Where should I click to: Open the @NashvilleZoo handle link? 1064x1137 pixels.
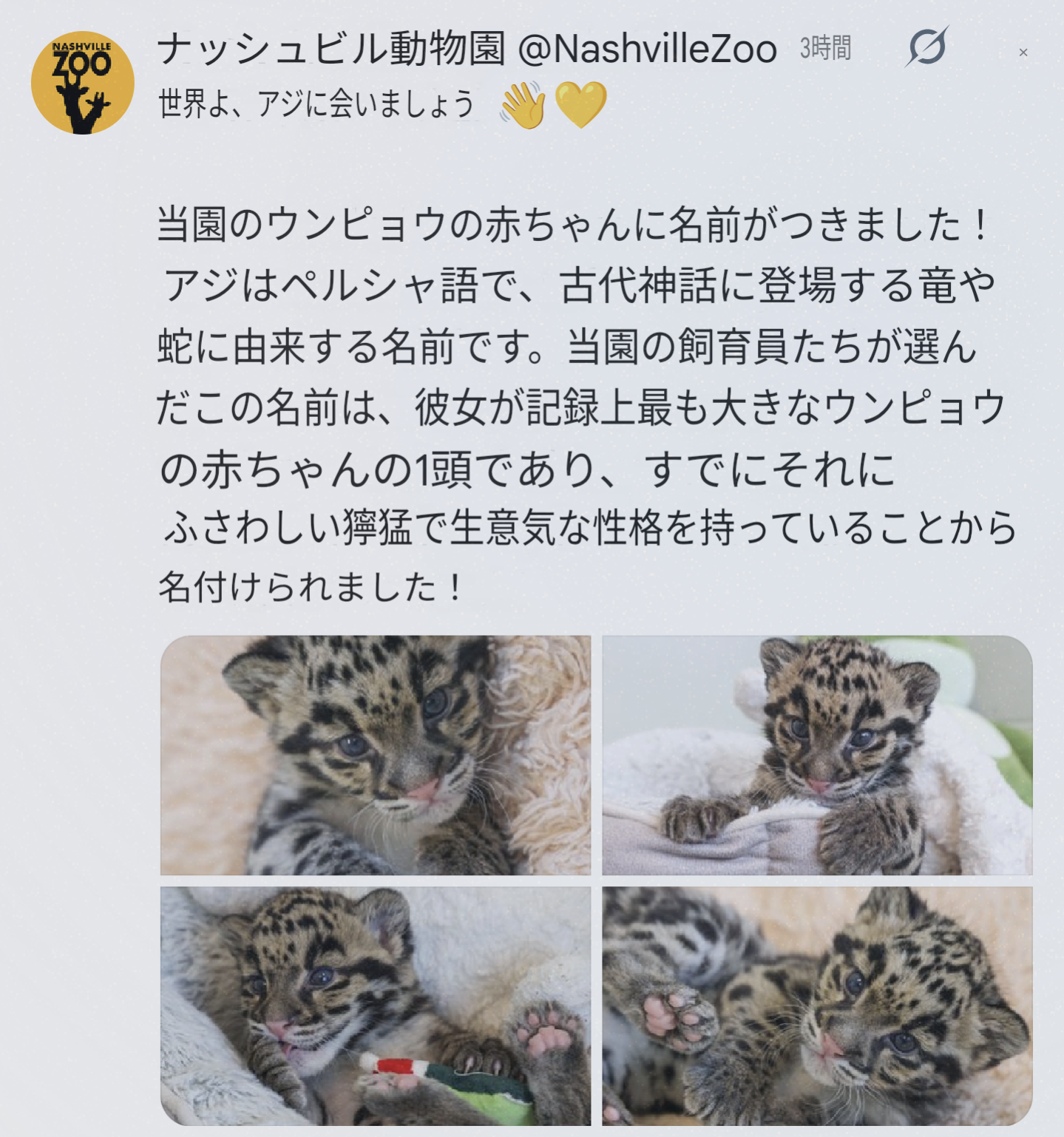[x=647, y=50]
